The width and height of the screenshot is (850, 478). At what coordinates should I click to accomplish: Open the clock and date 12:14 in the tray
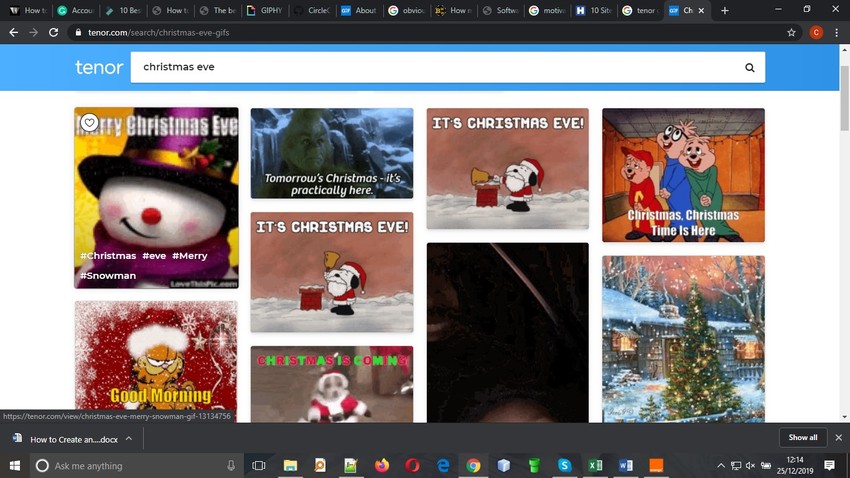[795, 466]
